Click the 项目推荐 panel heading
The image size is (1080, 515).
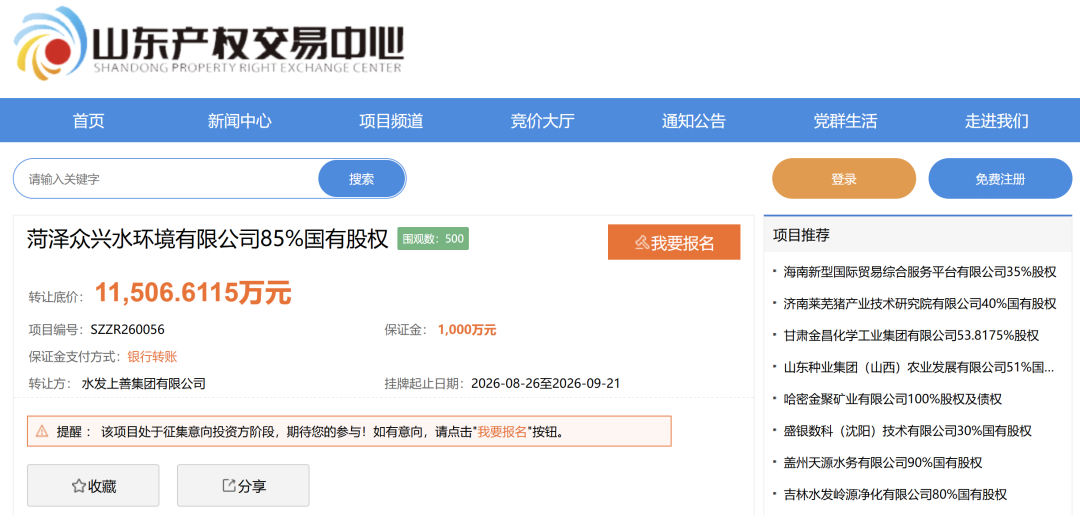point(801,235)
